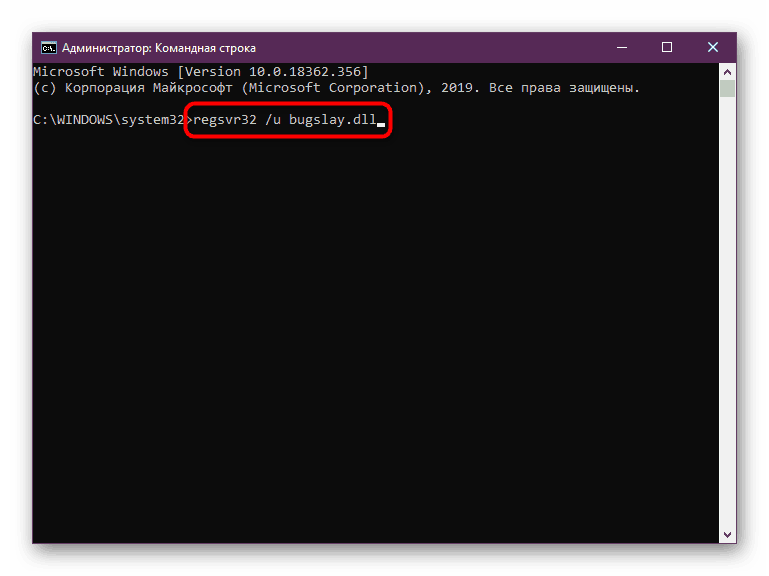Click the scrollbar down arrow
Image resolution: width=769 pixels, height=576 pixels.
point(728,534)
